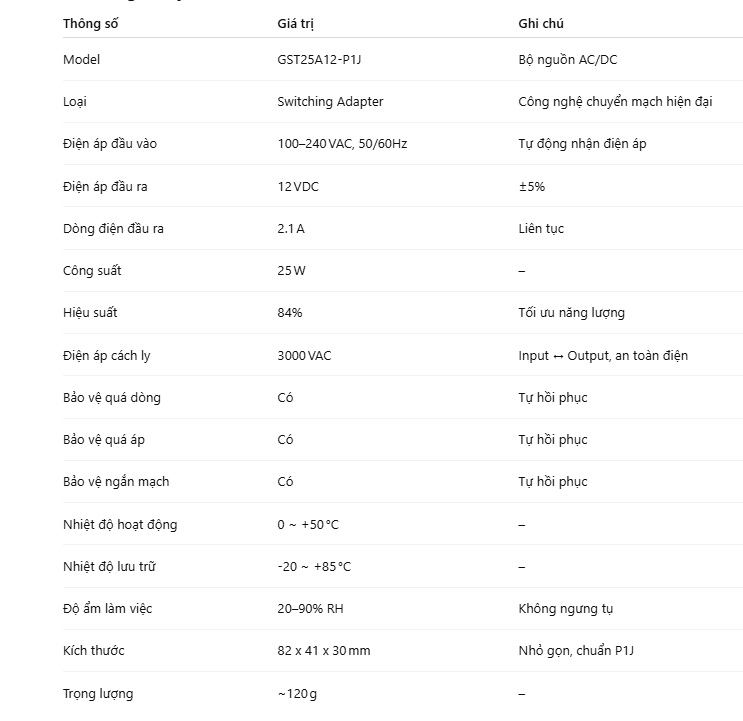Viewport: 743px width, 721px height.
Task: Click the 84% efficiency value
Action: point(290,313)
